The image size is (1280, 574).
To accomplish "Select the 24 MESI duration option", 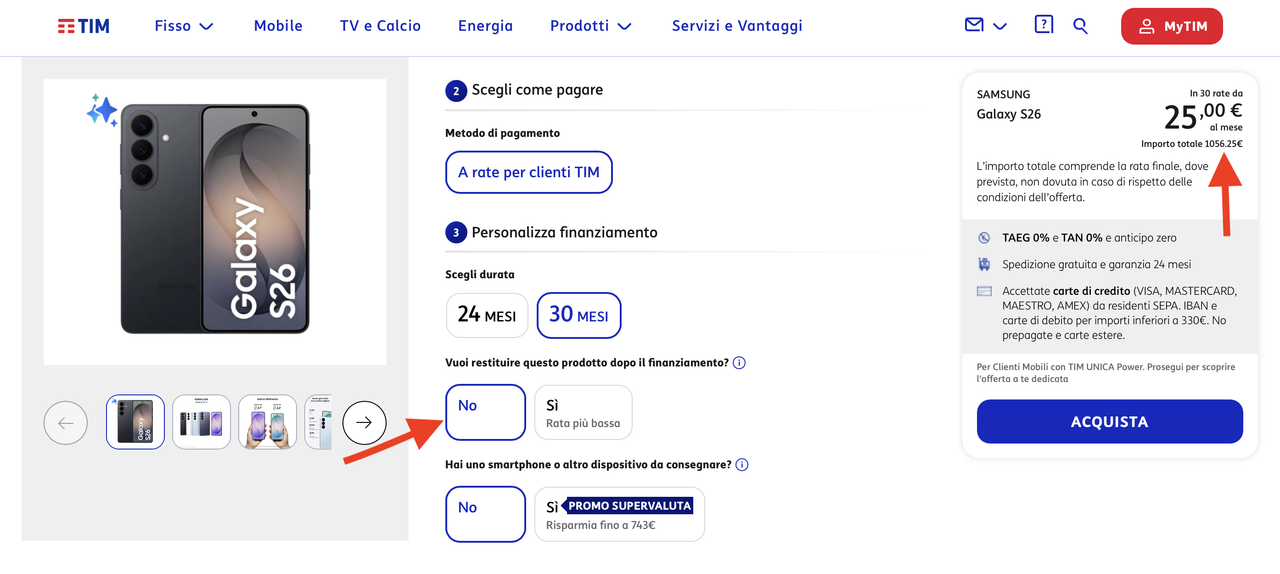I will [487, 315].
